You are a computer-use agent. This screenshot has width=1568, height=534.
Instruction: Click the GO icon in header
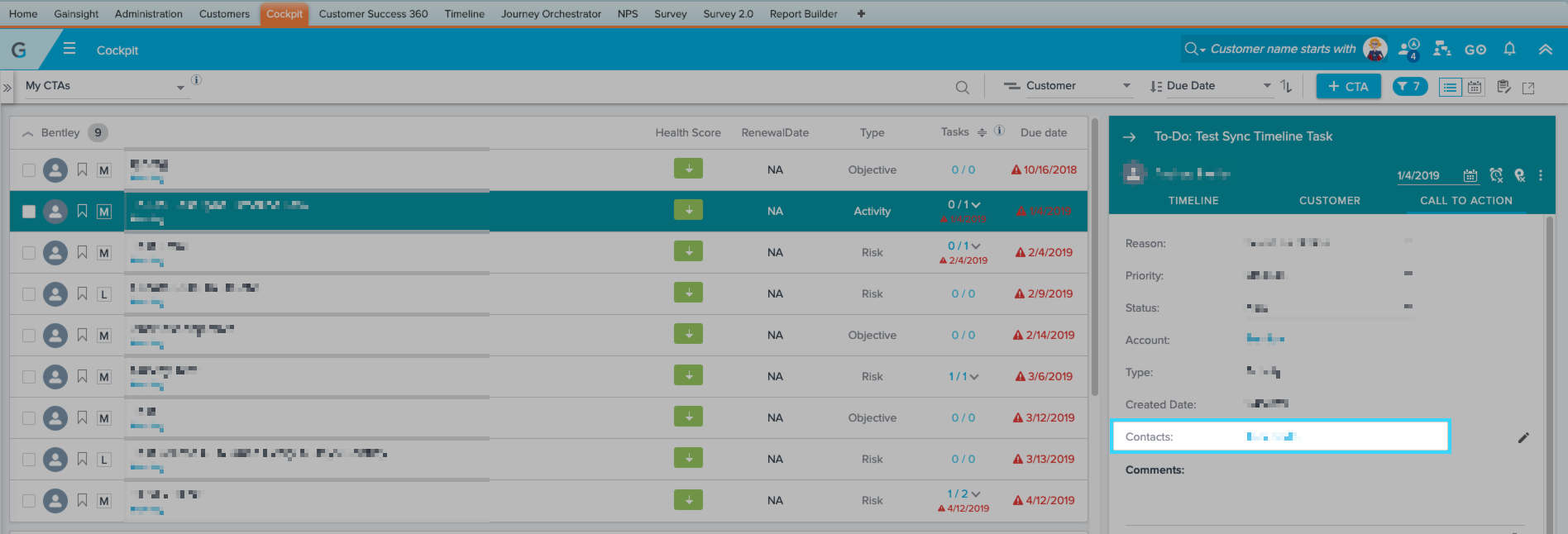[1475, 50]
